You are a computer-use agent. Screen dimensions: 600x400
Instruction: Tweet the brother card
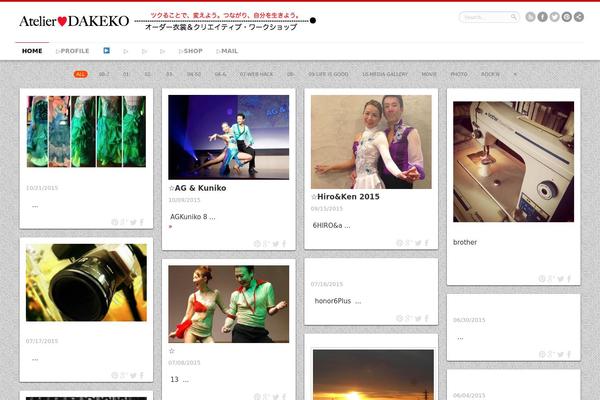(561, 279)
